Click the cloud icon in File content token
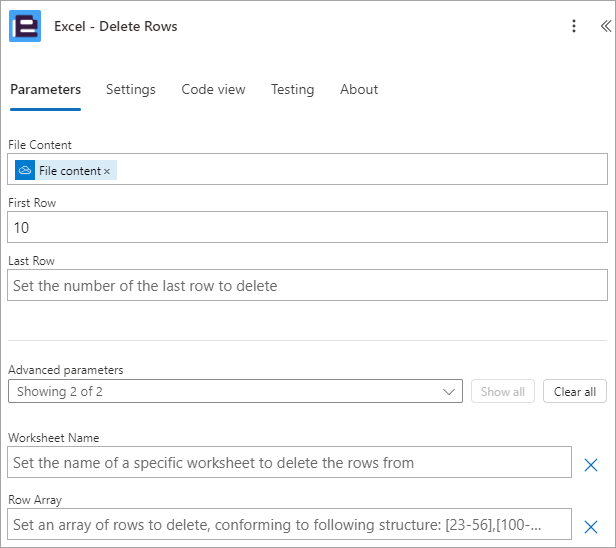The height and width of the screenshot is (548, 616). pos(25,170)
